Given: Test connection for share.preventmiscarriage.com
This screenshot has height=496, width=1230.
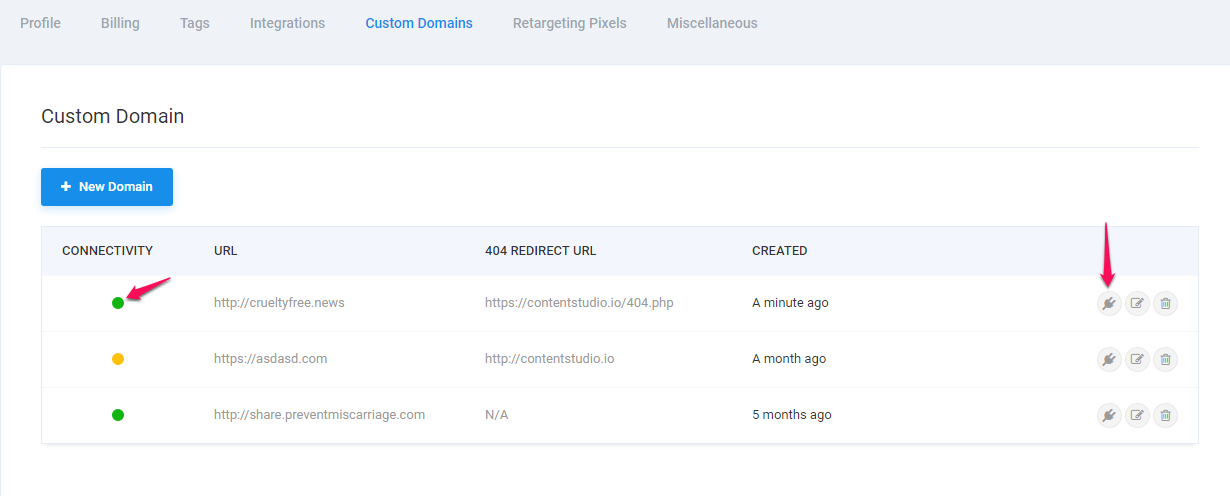Looking at the screenshot, I should pyautogui.click(x=1108, y=415).
